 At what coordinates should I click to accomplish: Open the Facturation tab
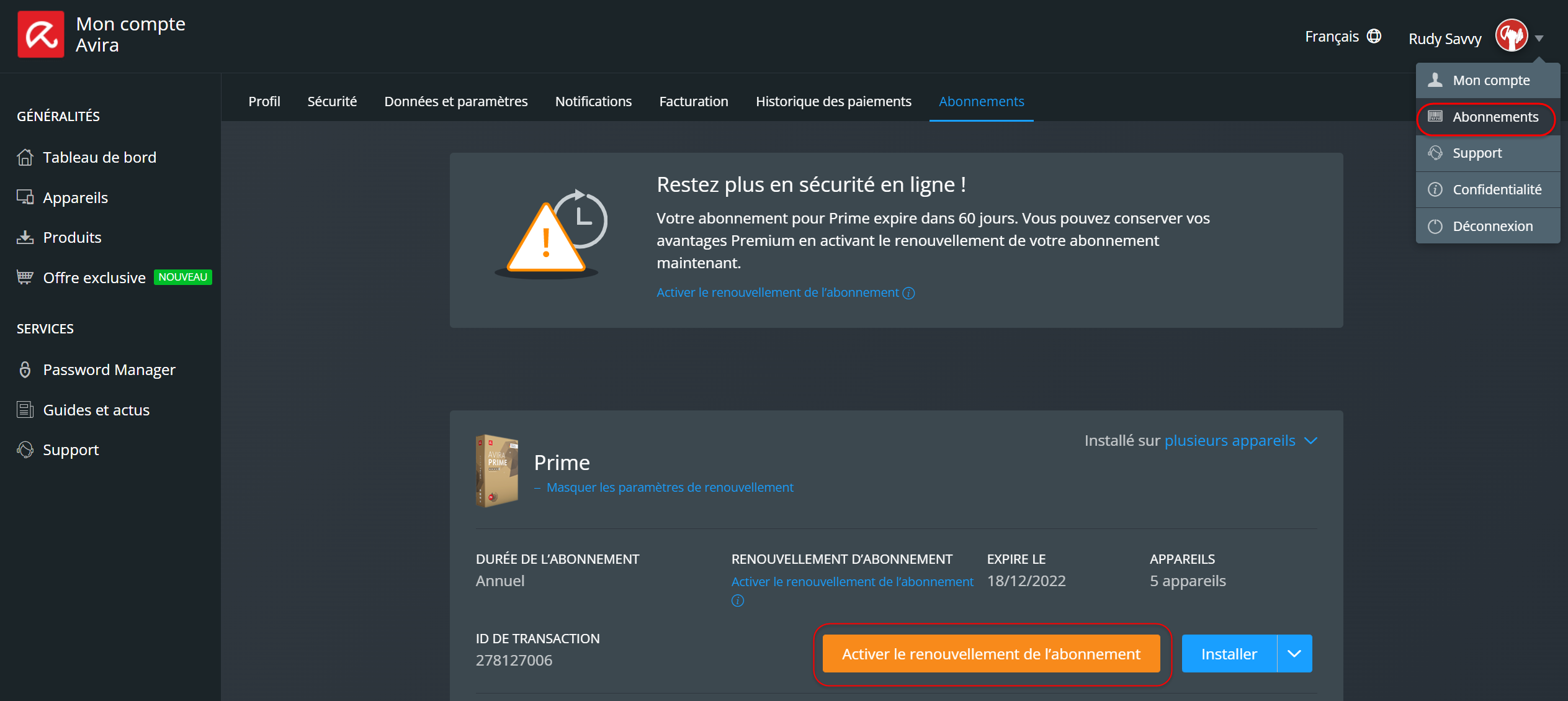click(694, 101)
